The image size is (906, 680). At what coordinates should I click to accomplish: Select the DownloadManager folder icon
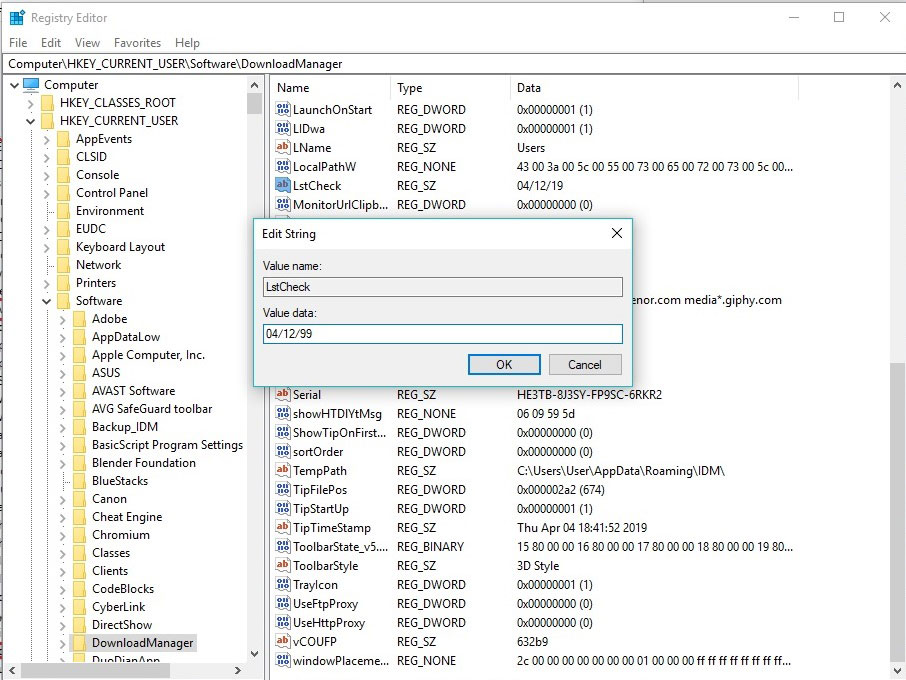pyautogui.click(x=78, y=643)
